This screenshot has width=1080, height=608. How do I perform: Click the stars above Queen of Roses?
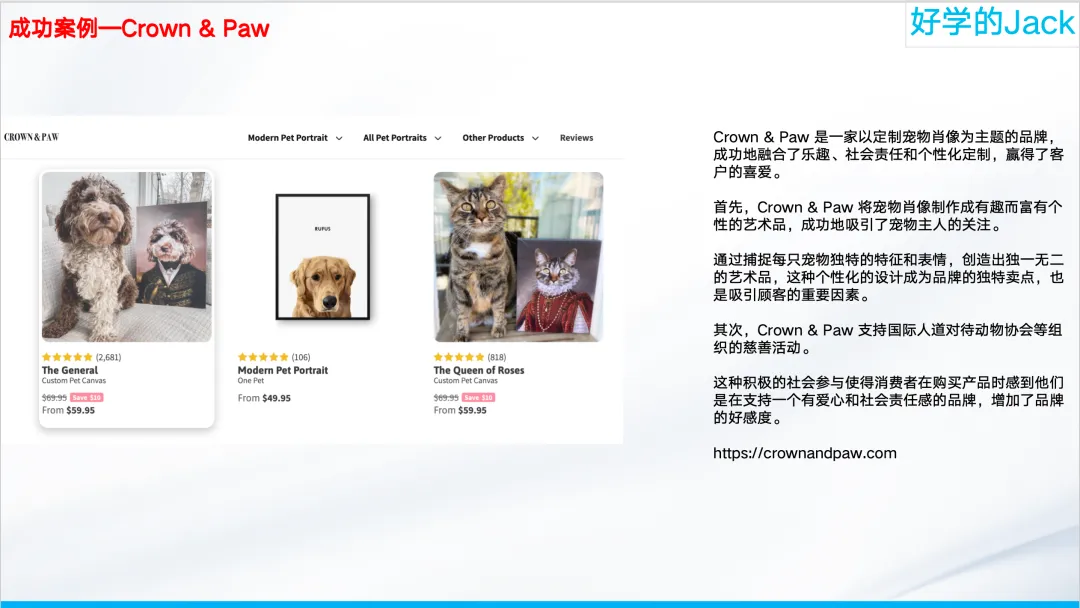pos(459,357)
